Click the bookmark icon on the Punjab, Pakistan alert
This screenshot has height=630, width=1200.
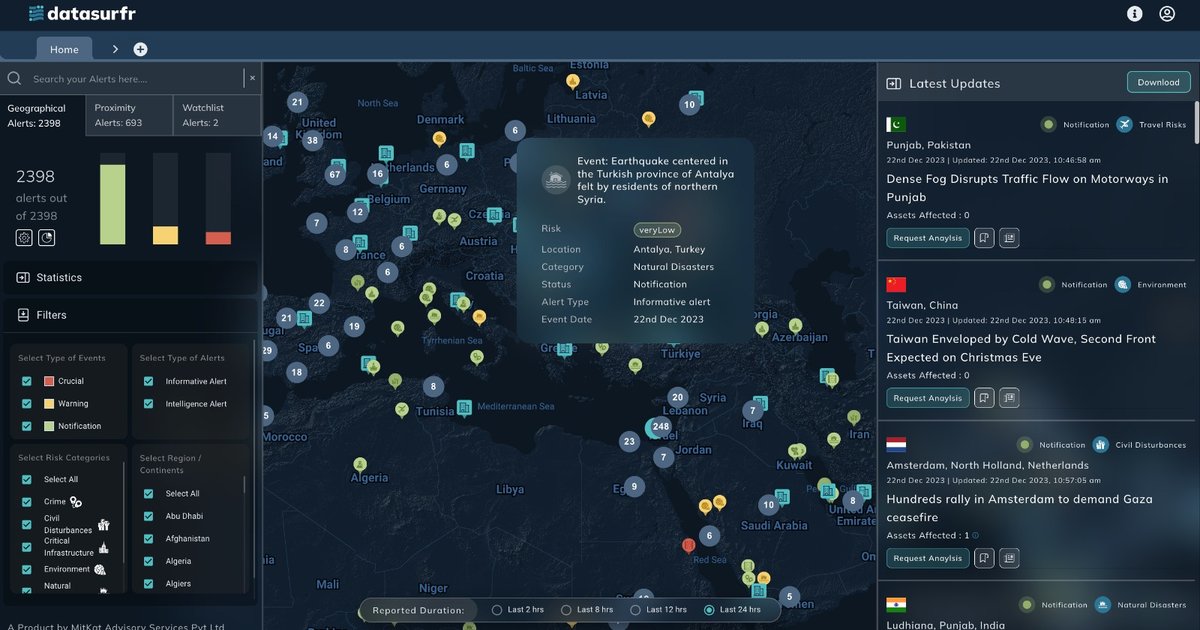[984, 238]
